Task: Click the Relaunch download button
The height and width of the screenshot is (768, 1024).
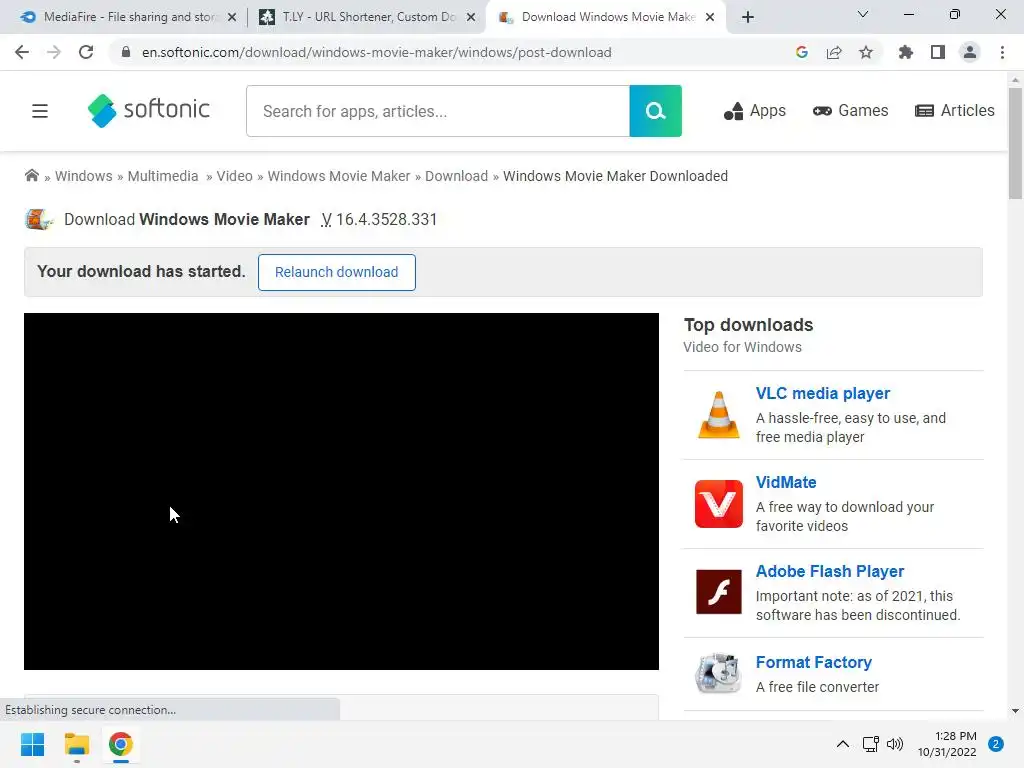Action: click(336, 272)
